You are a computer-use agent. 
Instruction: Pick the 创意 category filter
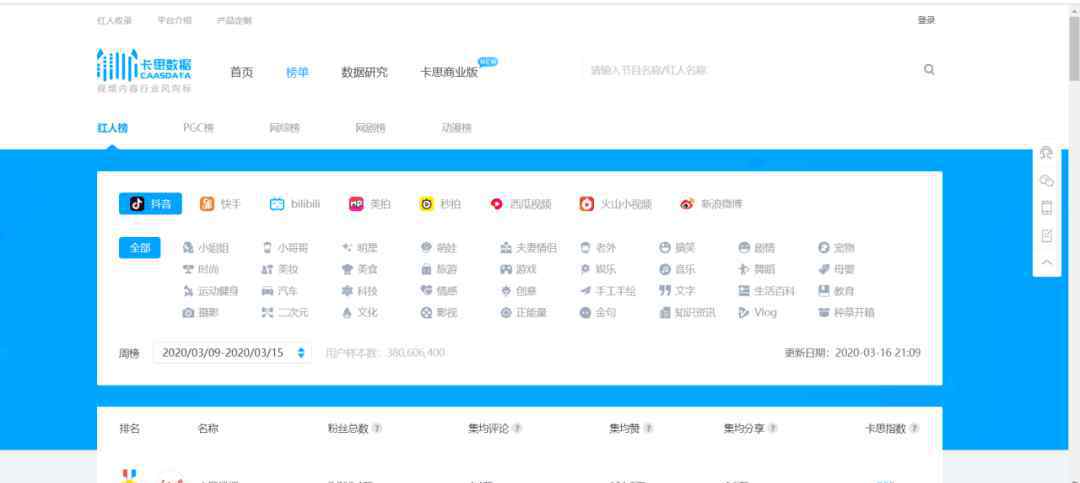518,291
